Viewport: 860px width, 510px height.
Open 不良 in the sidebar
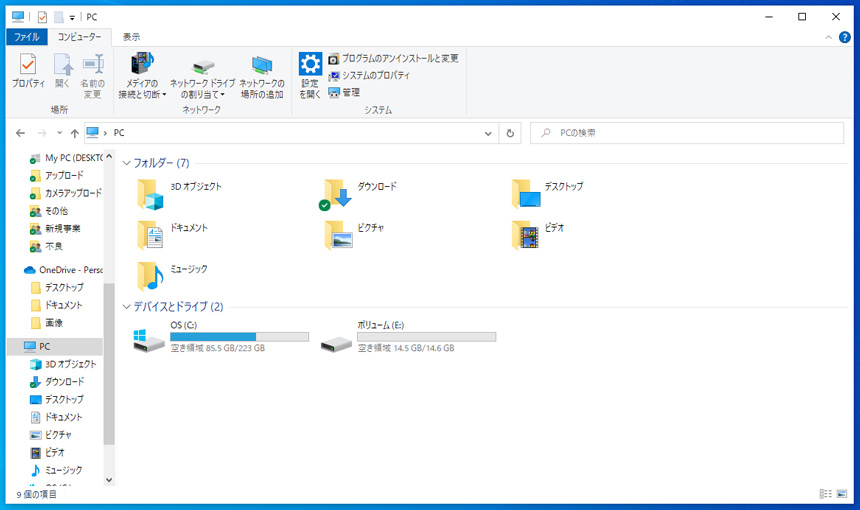coord(46,247)
